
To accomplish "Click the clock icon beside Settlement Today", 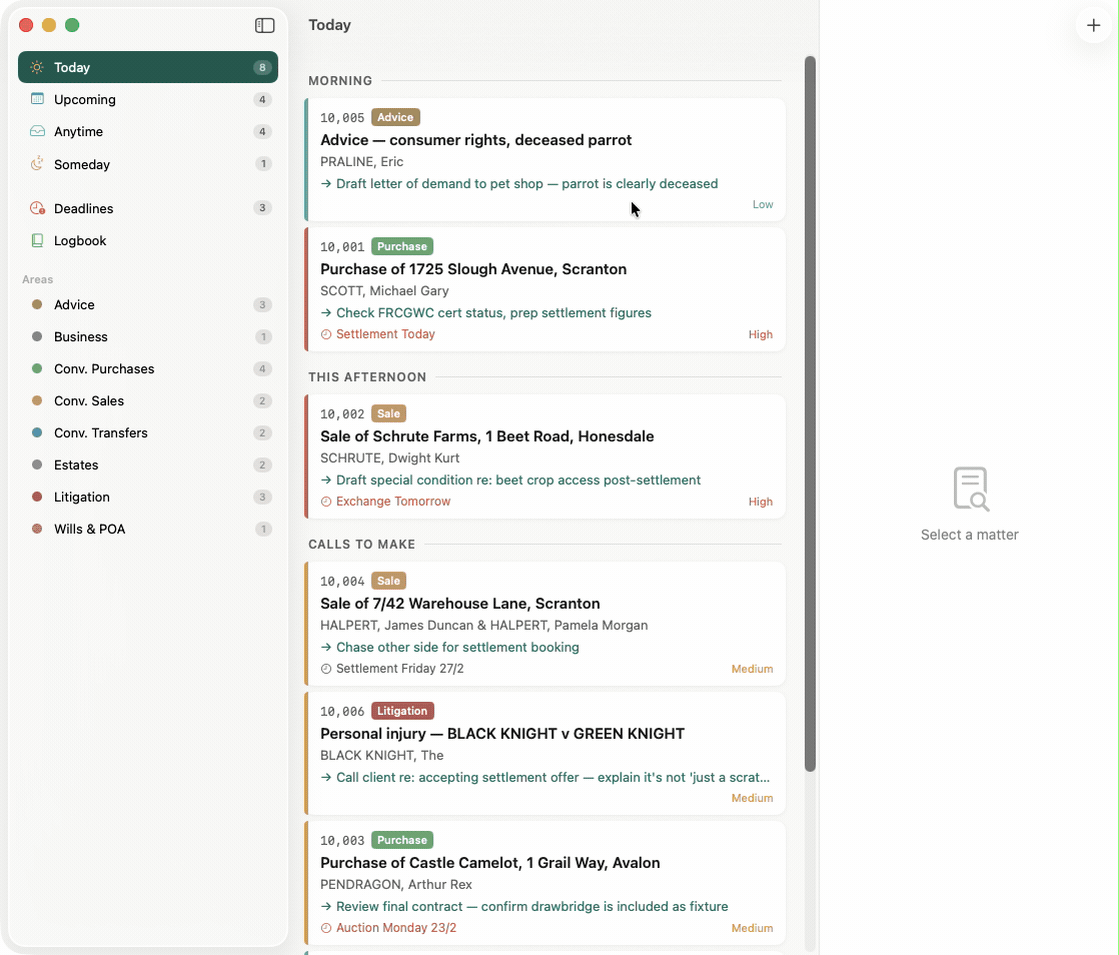I will [x=326, y=334].
